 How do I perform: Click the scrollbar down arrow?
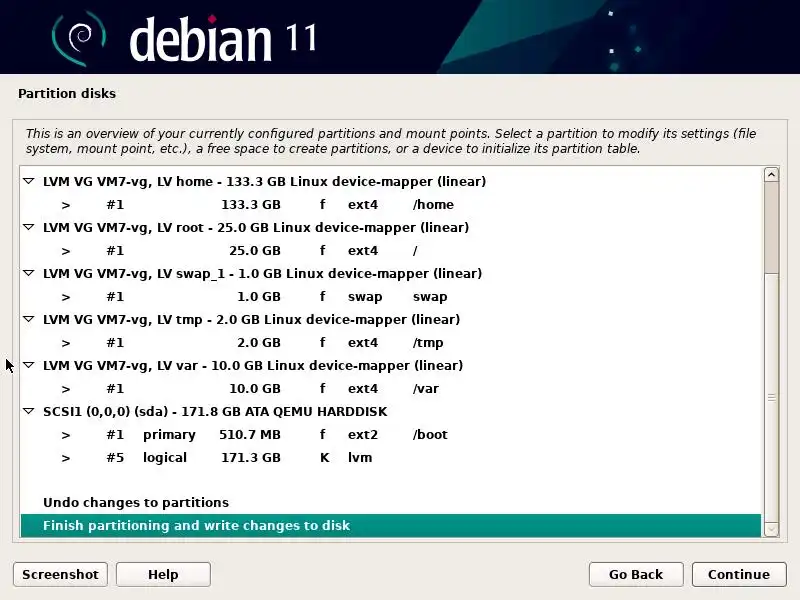771,530
